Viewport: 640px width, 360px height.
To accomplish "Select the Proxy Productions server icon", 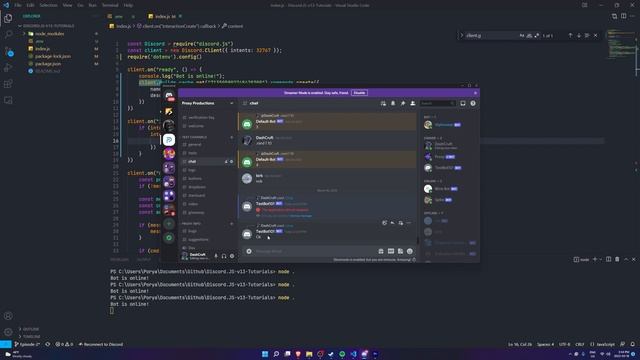I will coord(169,140).
